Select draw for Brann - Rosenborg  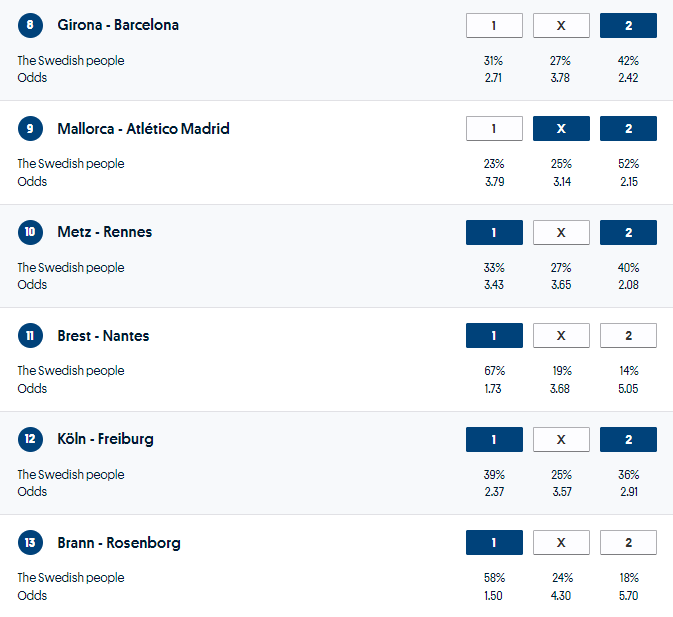tap(561, 543)
